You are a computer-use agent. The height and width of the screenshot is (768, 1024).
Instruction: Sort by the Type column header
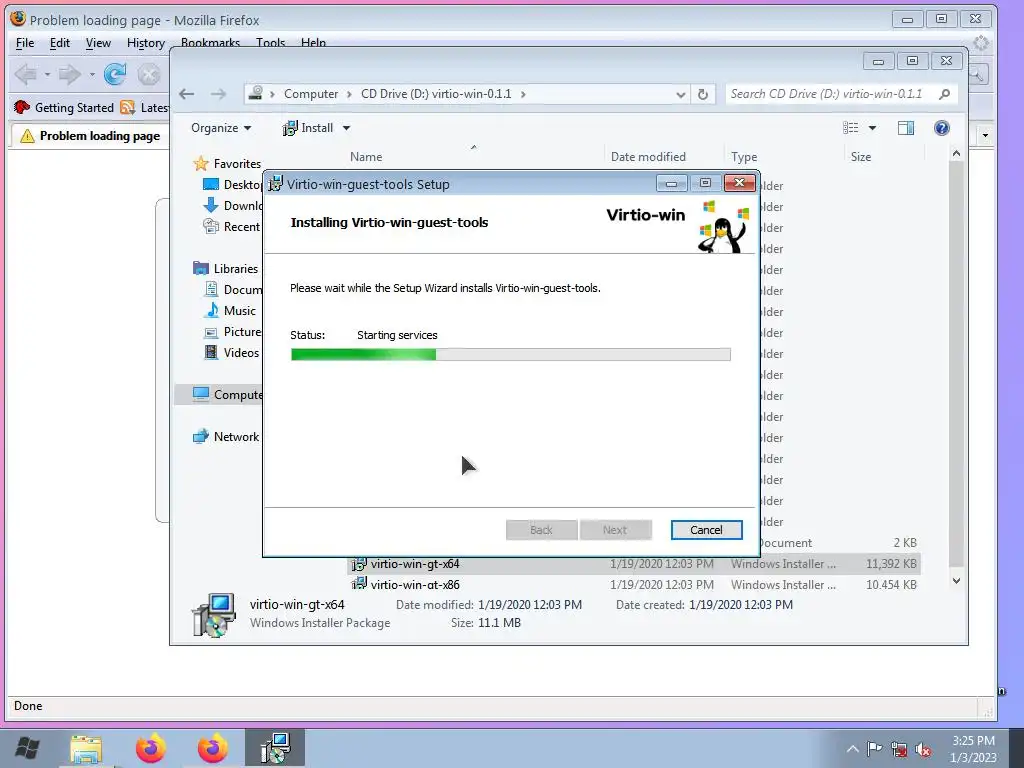[744, 157]
